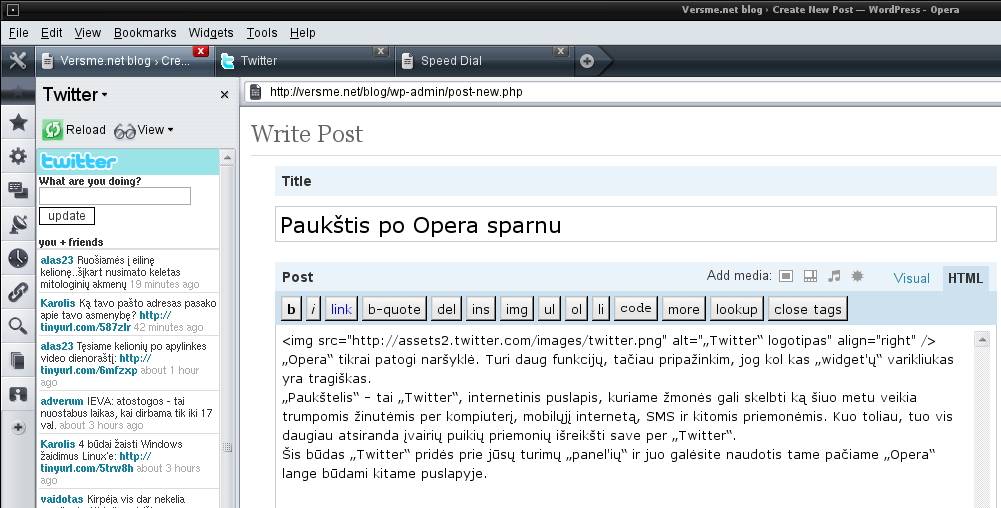Click the Add audio music-note icon
1001x508 pixels.
tap(834, 276)
